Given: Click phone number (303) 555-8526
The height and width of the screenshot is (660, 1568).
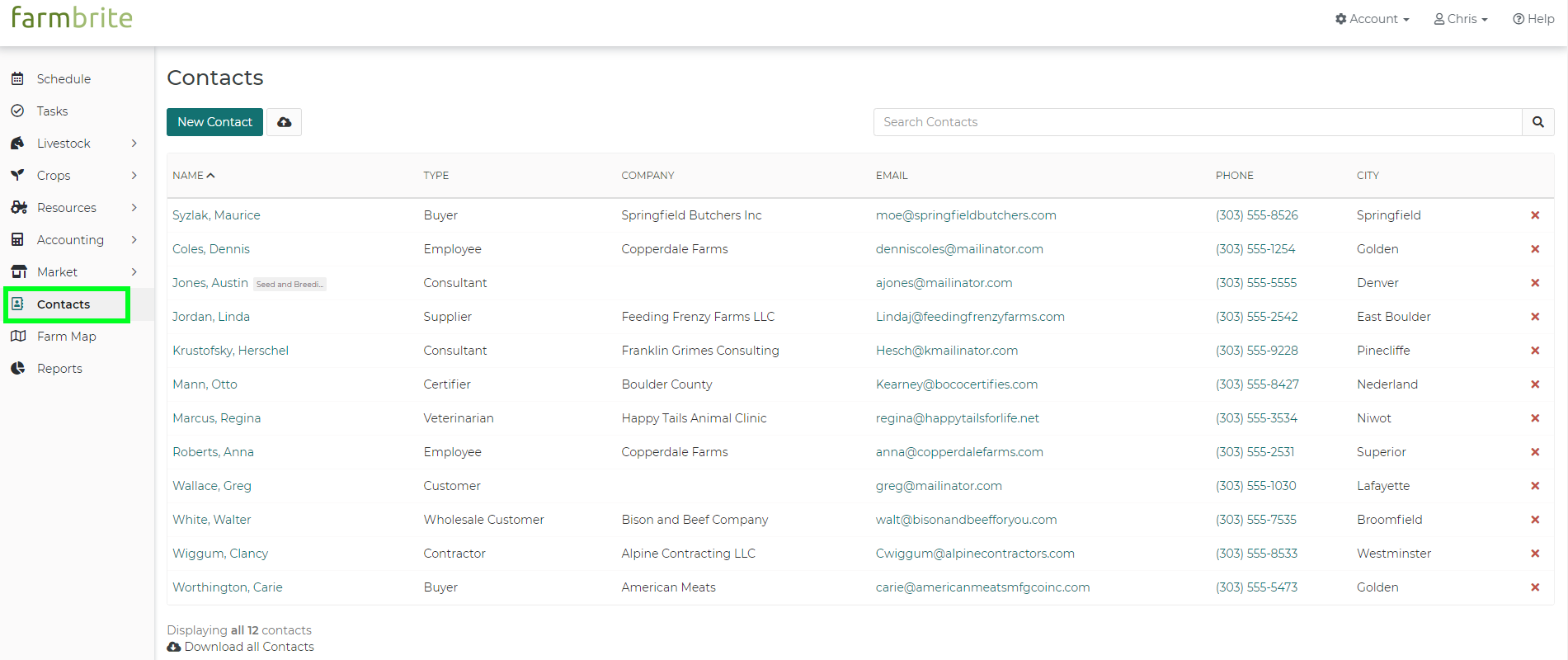Looking at the screenshot, I should pos(1257,215).
